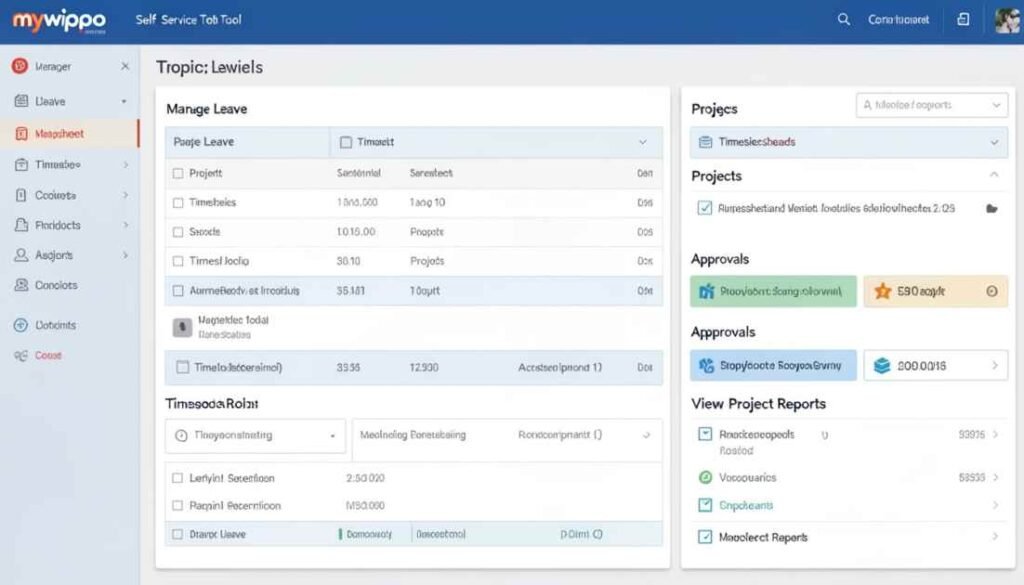Collapse the Projects section with the up chevron
1024x585 pixels.
pyautogui.click(x=994, y=175)
